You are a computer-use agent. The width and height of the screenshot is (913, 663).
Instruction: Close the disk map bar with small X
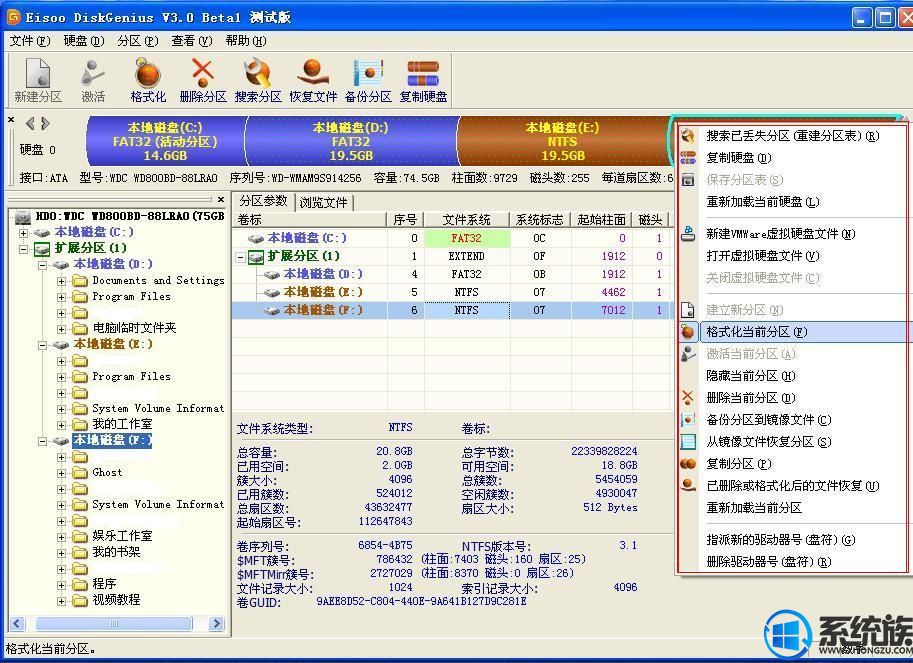coord(11,119)
